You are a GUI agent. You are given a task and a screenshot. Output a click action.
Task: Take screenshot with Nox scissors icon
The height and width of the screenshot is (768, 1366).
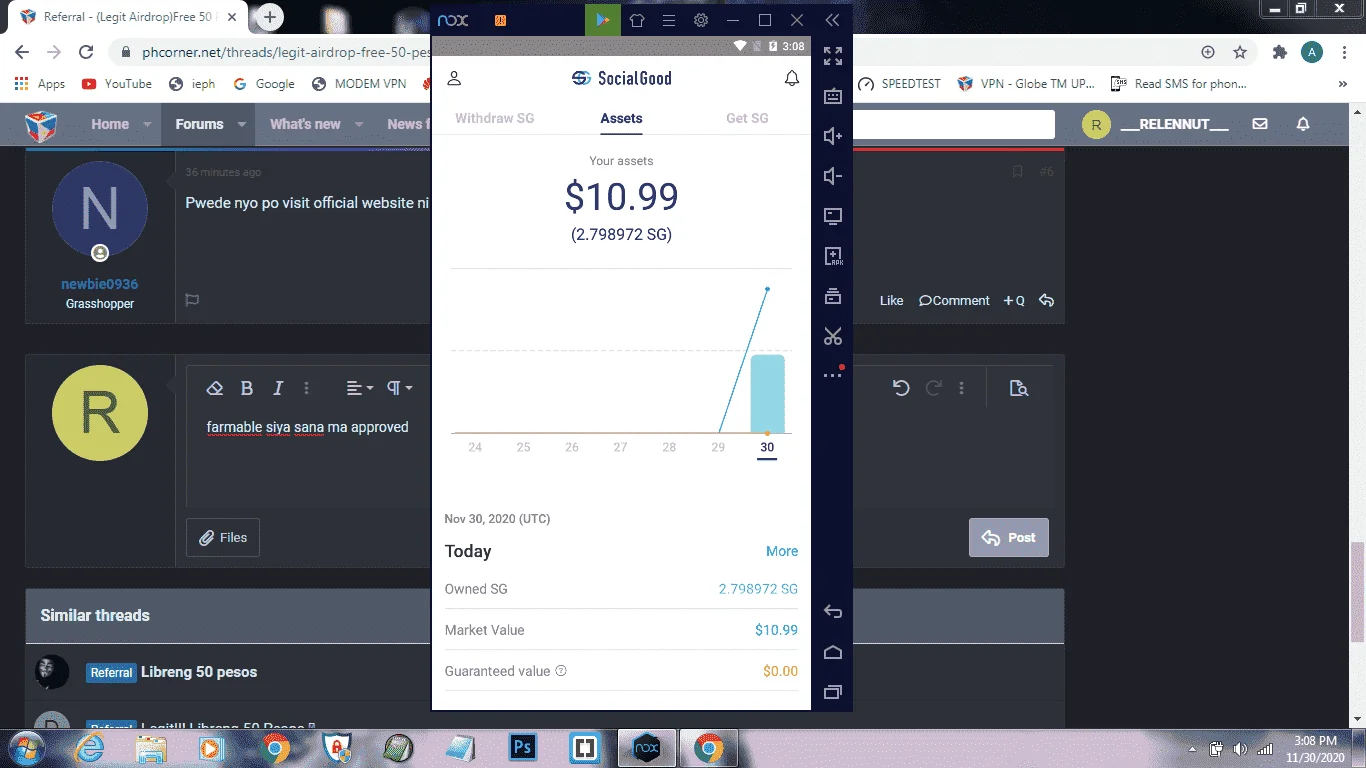tap(833, 336)
